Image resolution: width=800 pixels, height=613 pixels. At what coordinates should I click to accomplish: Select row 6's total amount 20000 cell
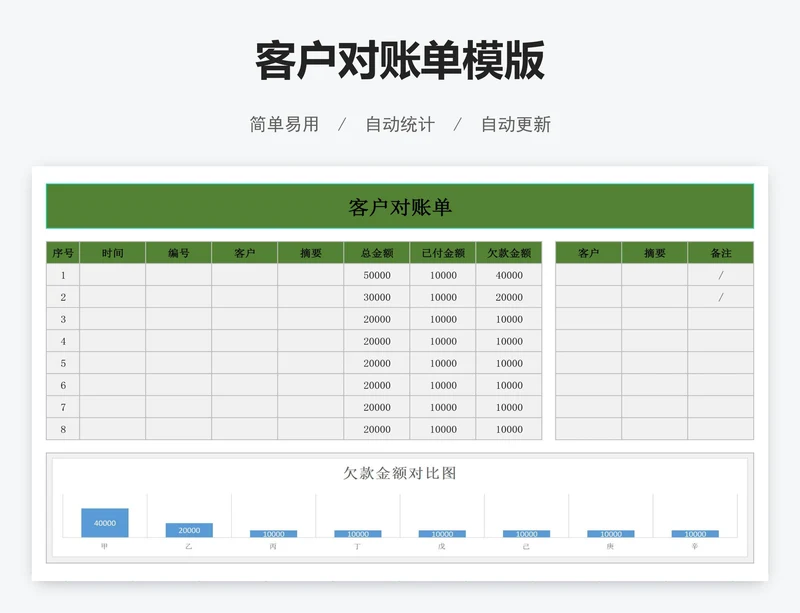(x=377, y=385)
